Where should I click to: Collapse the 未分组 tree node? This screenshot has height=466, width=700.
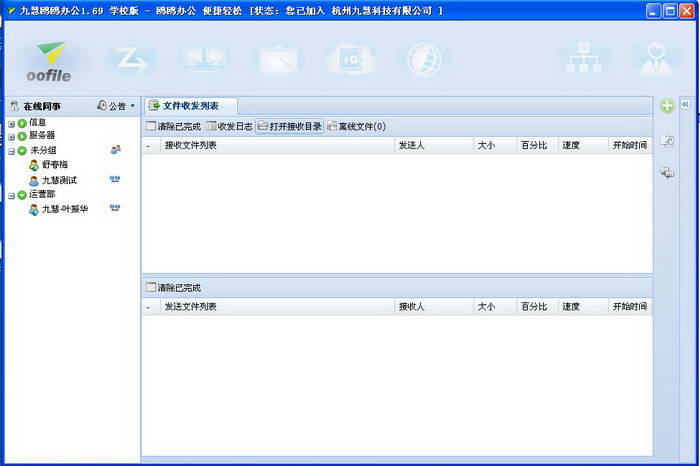12,151
